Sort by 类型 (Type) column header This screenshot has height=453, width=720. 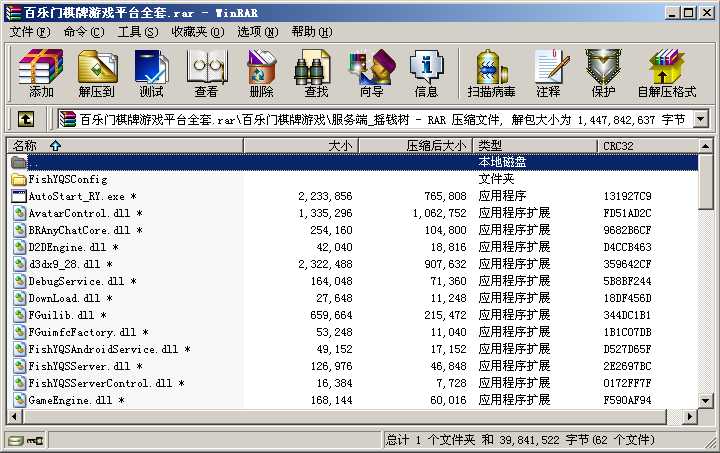(535, 146)
